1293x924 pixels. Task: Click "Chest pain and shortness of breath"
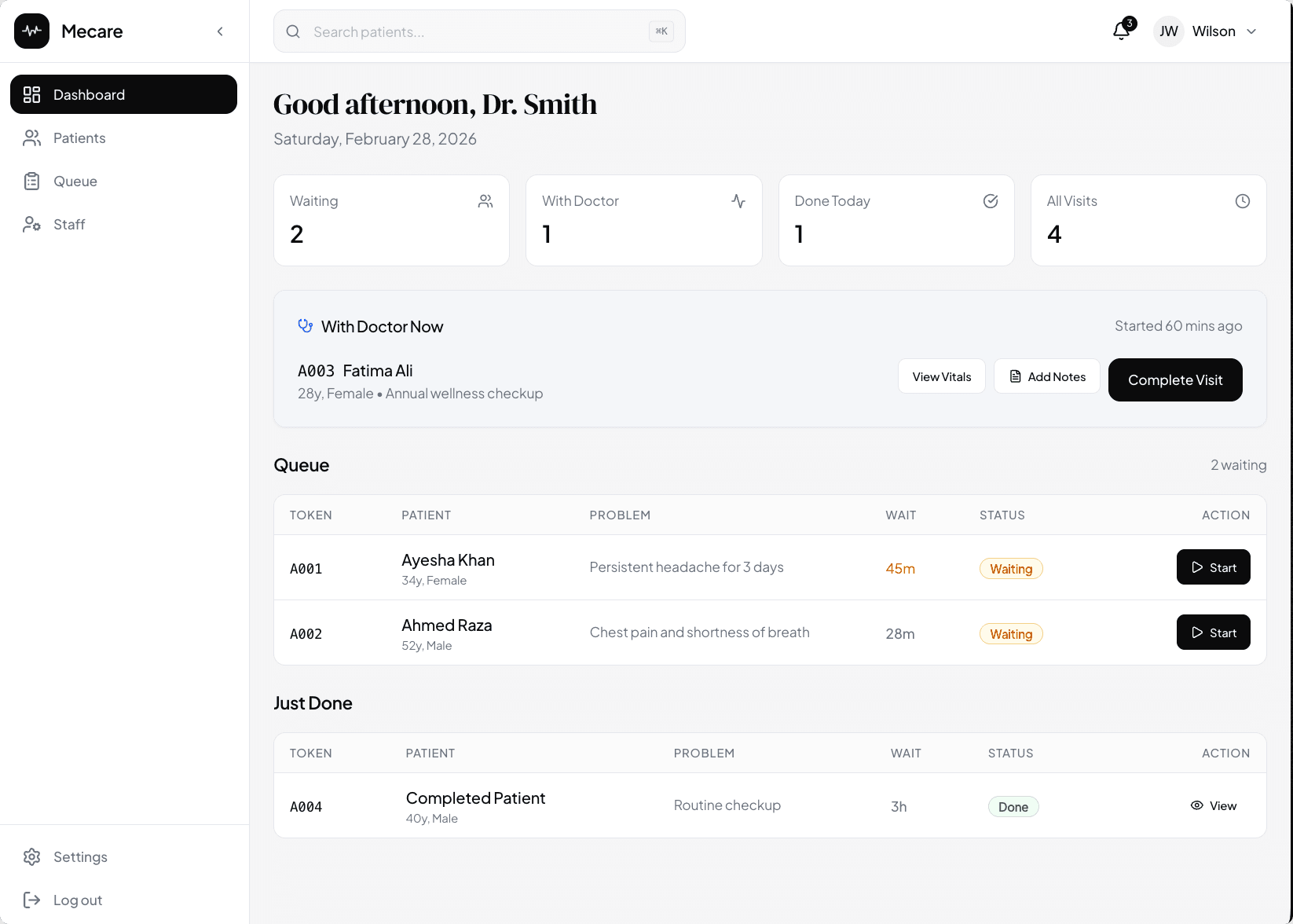point(699,632)
